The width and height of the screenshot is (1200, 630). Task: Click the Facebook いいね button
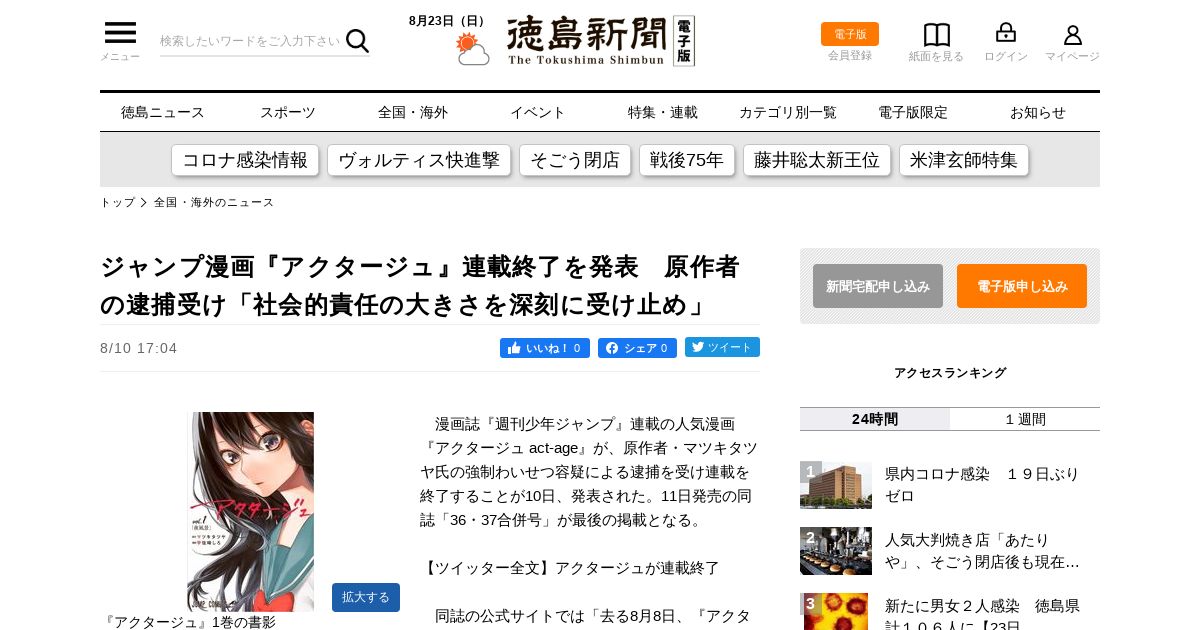pos(545,348)
